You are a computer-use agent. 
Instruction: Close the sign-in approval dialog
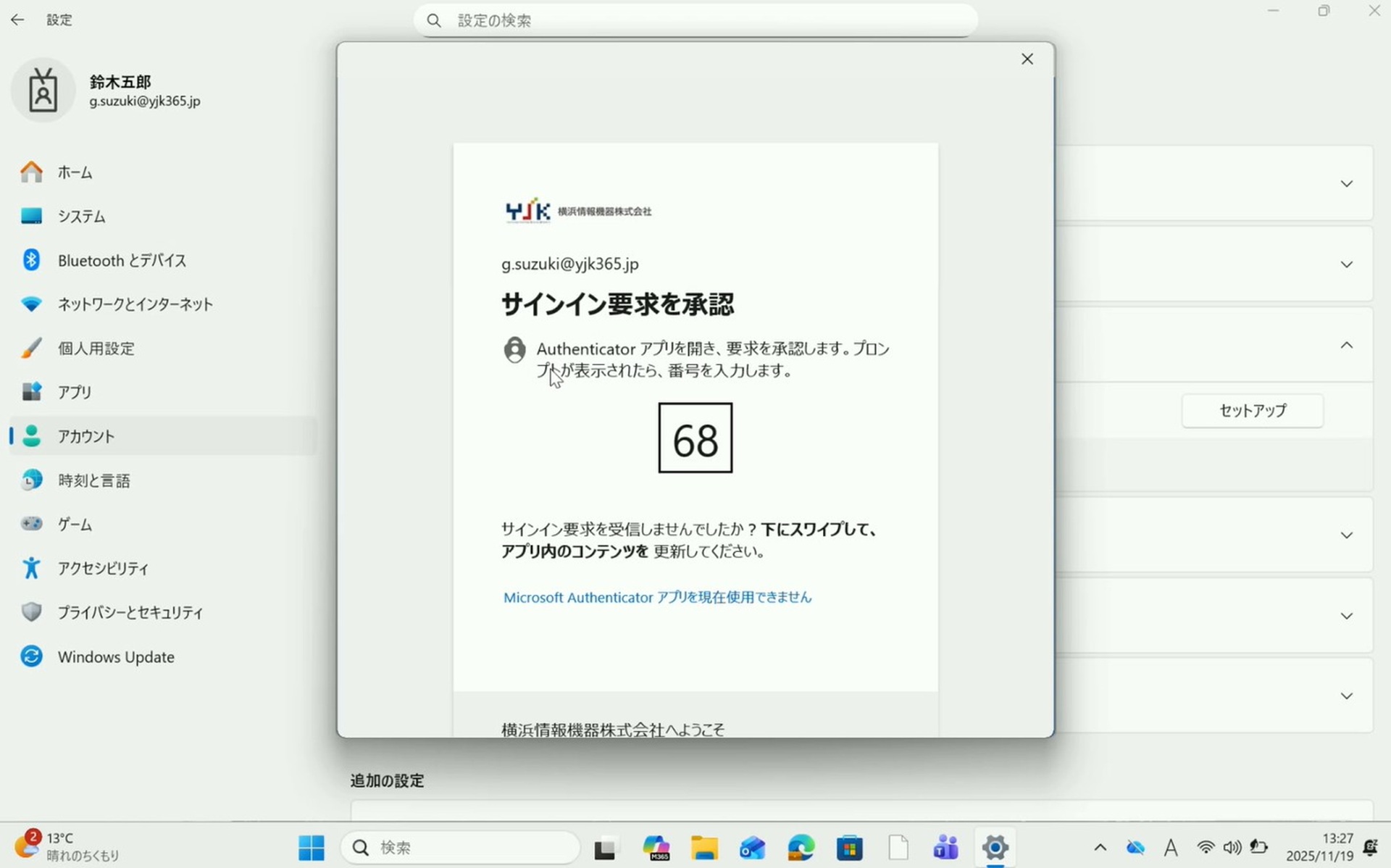[1027, 59]
